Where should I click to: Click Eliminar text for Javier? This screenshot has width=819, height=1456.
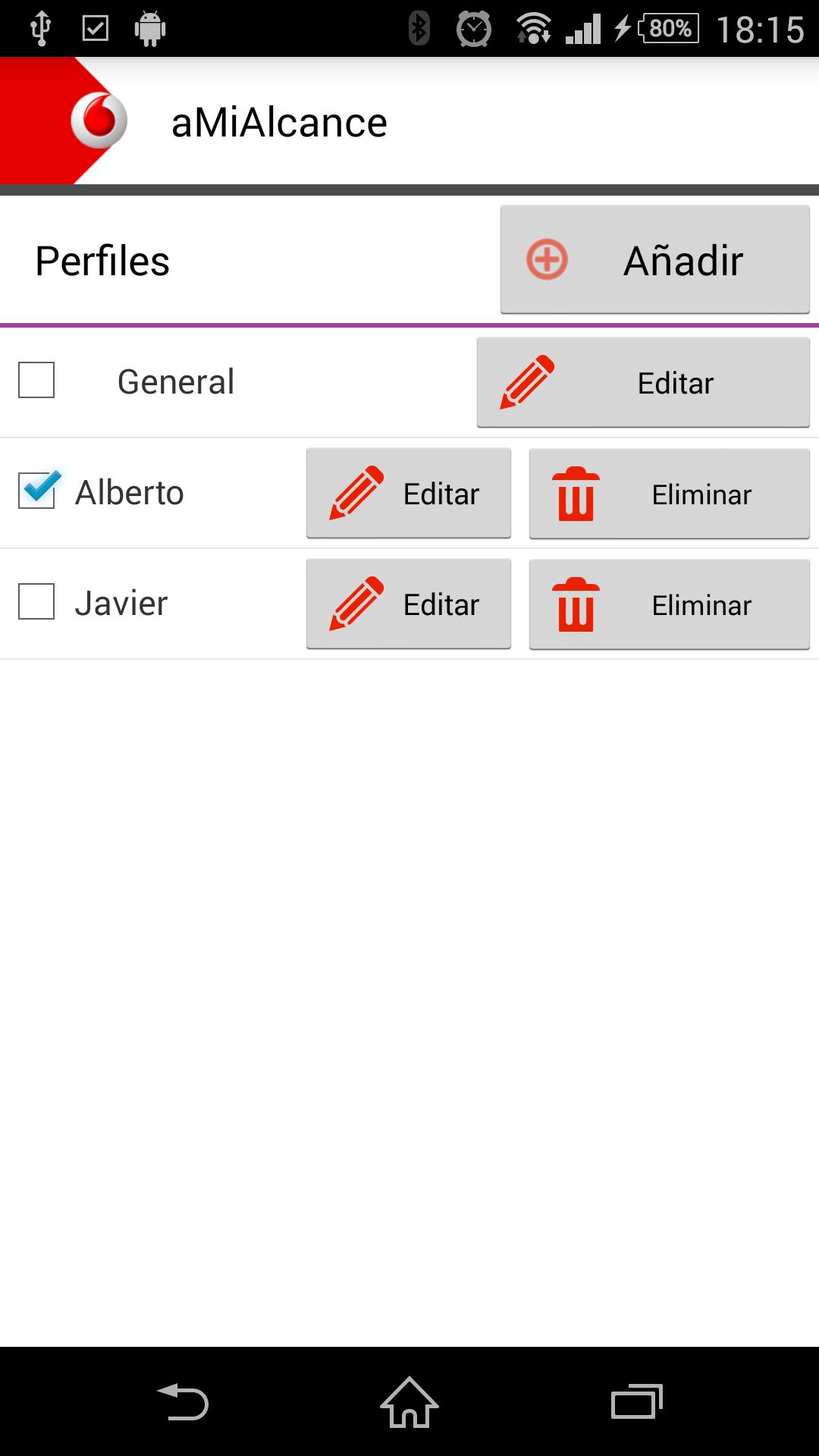point(701,605)
